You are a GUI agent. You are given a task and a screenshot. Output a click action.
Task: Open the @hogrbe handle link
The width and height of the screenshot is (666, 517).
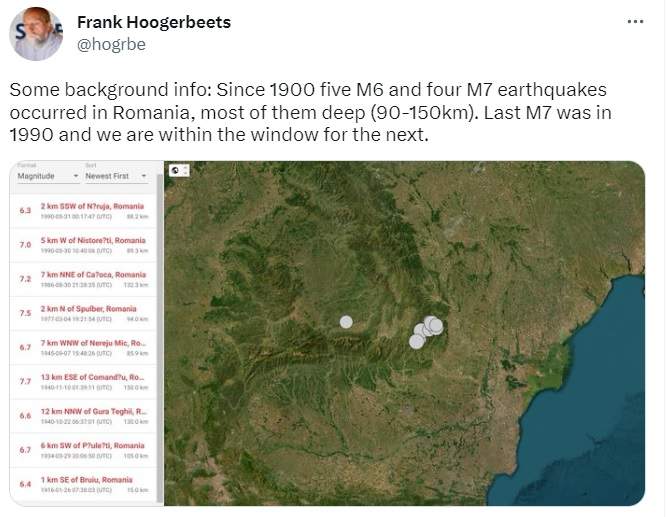(x=111, y=44)
